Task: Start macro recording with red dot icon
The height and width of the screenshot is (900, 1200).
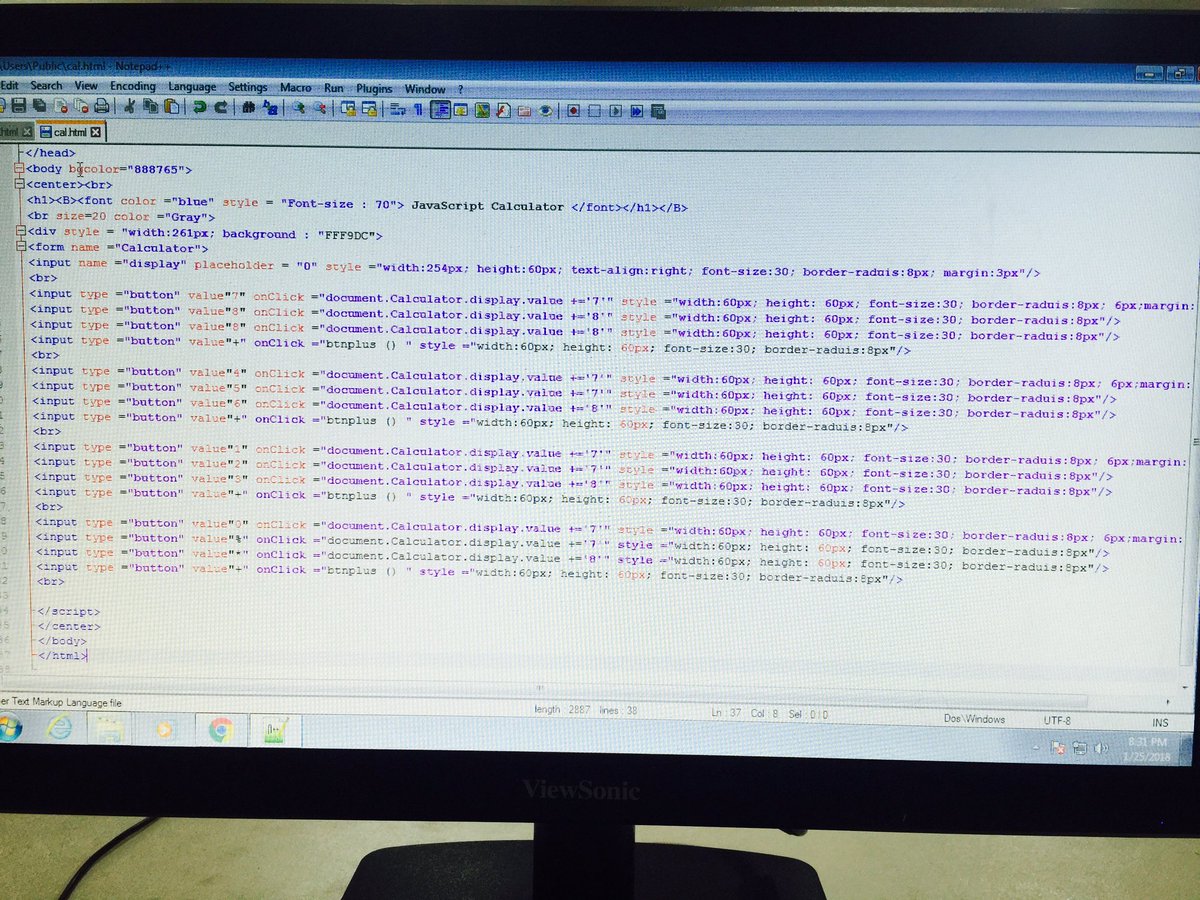Action: pos(573,110)
